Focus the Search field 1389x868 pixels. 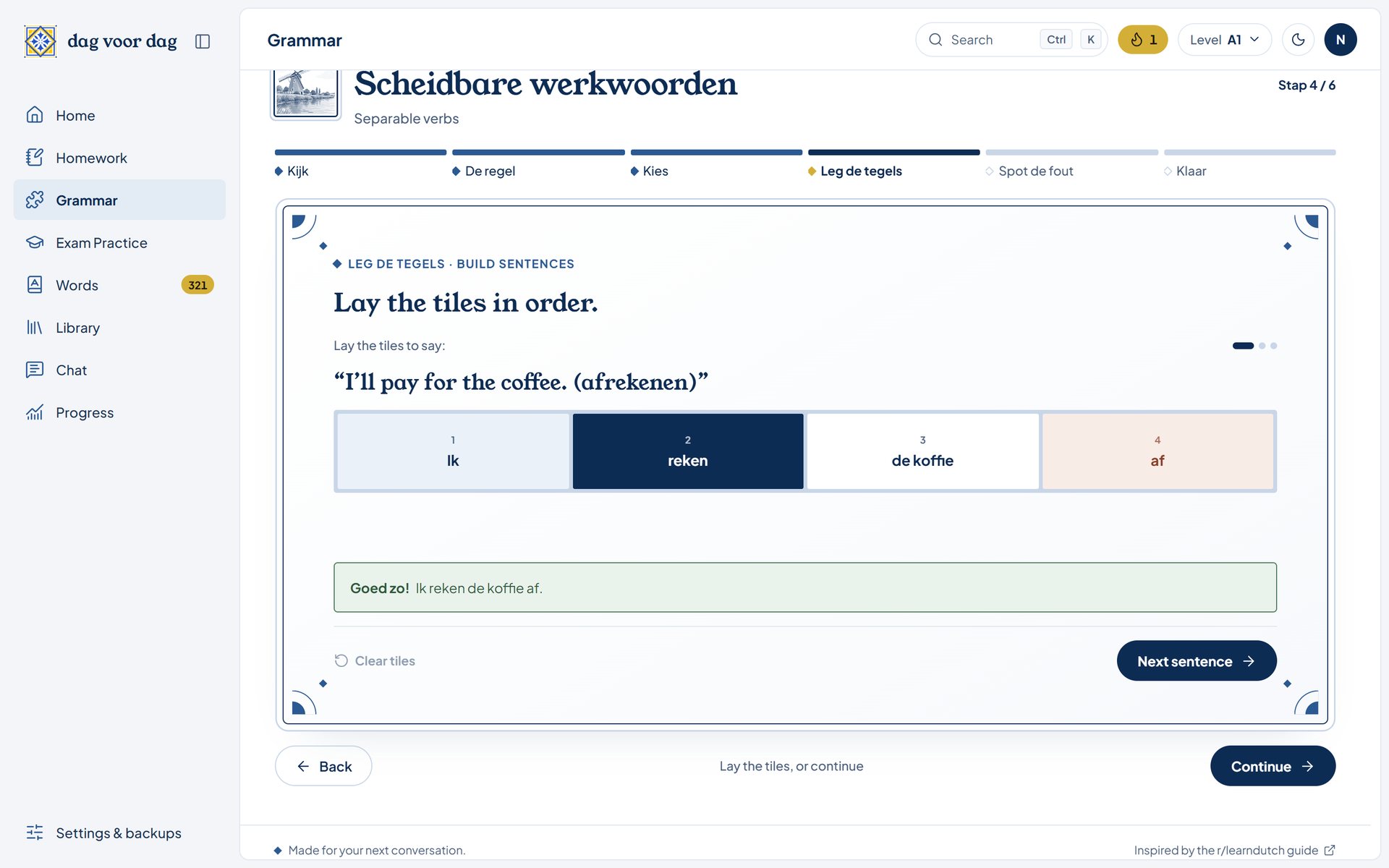coord(1011,40)
